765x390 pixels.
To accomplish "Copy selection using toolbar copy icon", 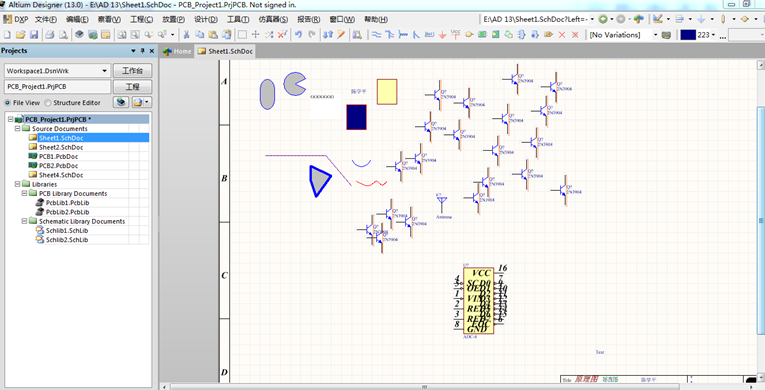I will tap(200, 35).
